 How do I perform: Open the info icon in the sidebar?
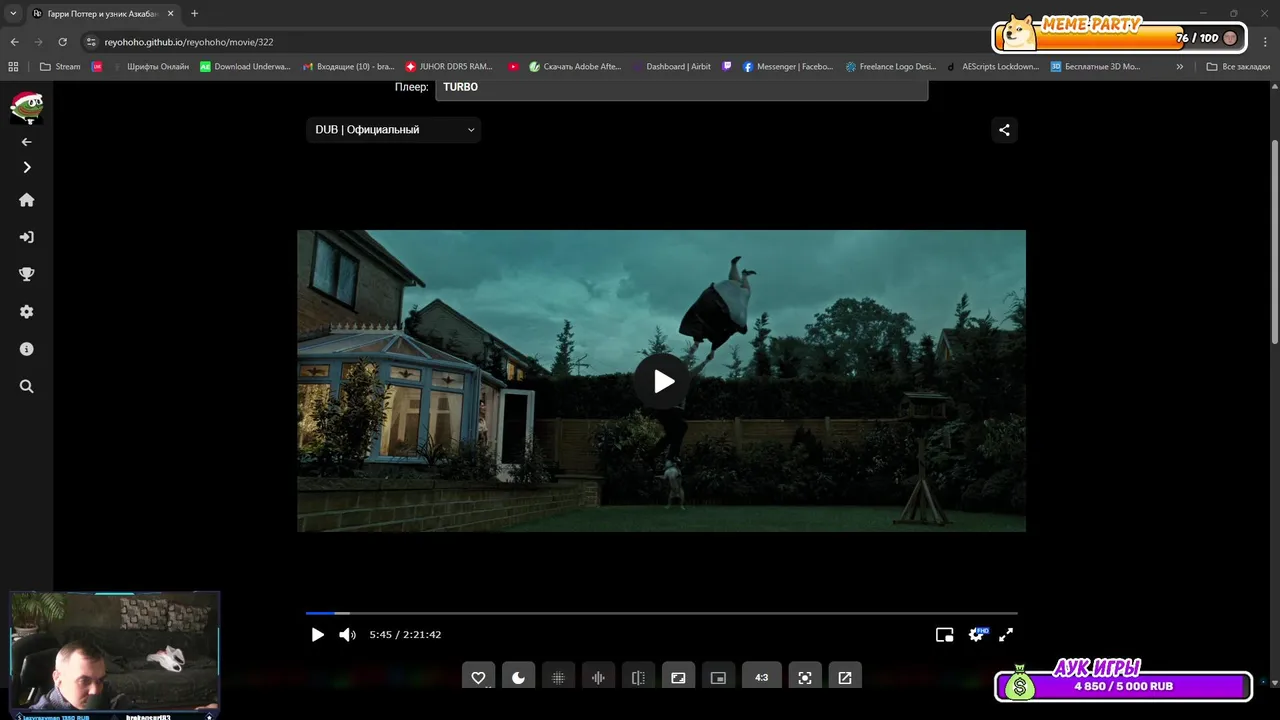[26, 349]
